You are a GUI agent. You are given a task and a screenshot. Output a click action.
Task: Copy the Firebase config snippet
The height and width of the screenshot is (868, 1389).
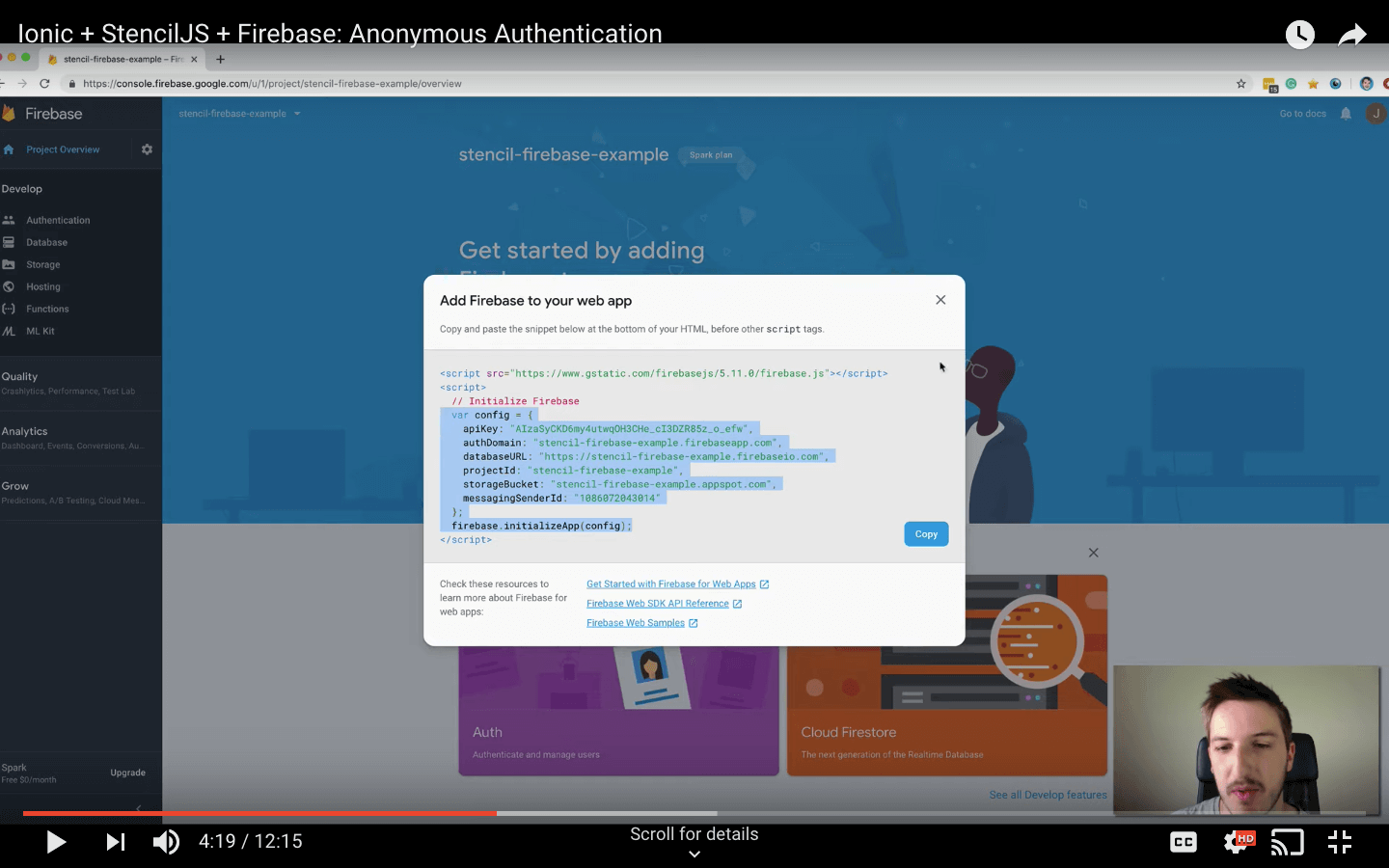click(x=926, y=534)
